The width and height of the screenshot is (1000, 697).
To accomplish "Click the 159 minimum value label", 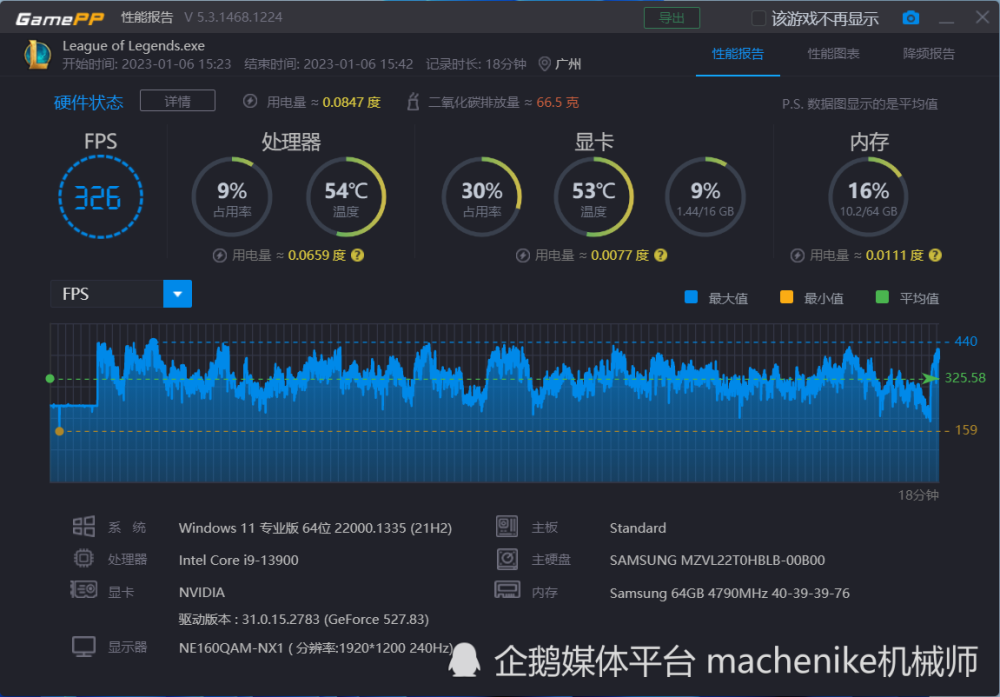I will click(966, 430).
